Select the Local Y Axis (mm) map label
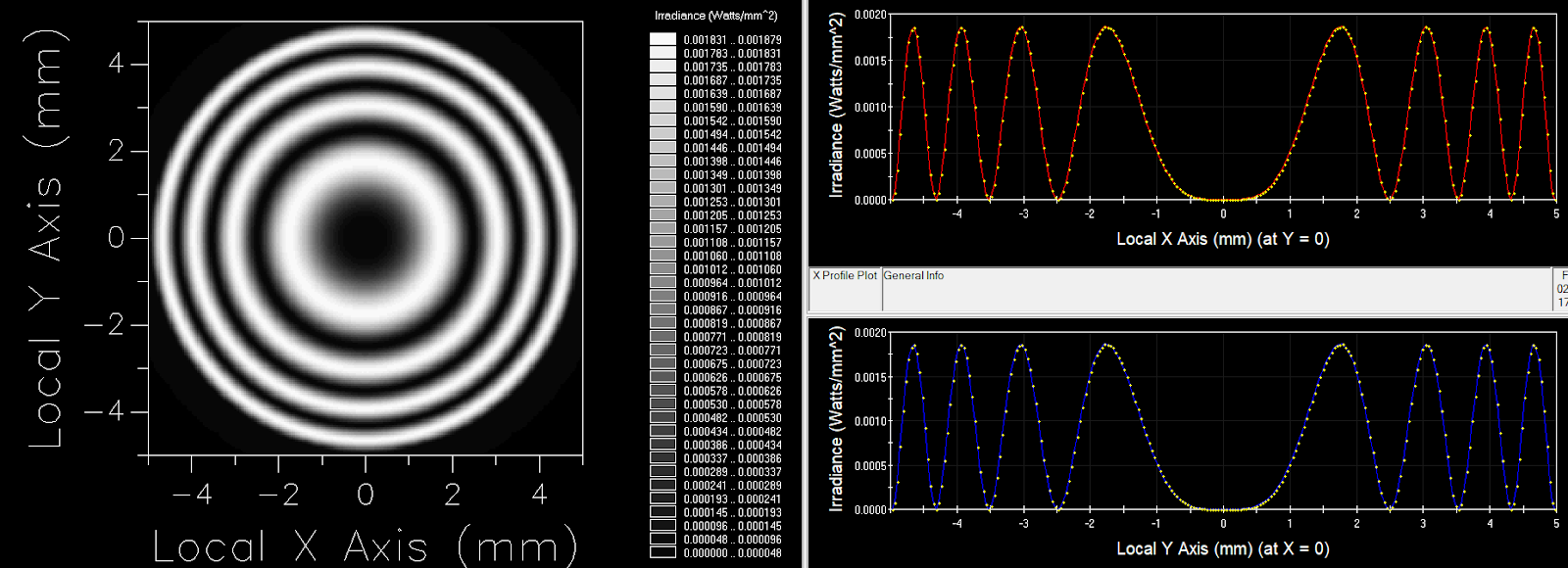The height and width of the screenshot is (568, 1568). [x=44, y=238]
